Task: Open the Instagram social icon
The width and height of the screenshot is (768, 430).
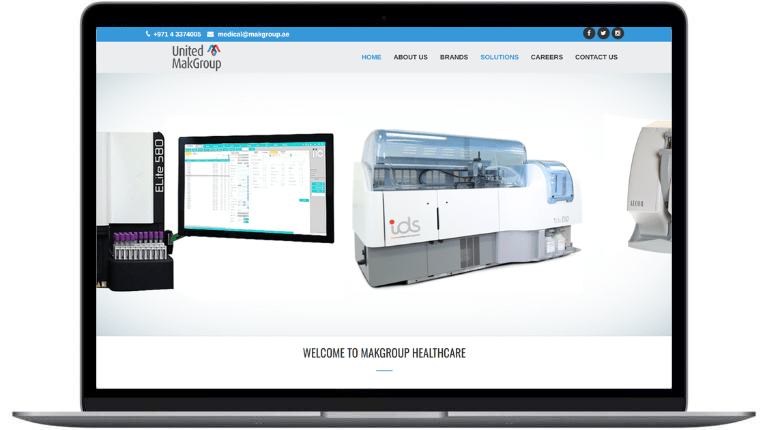Action: click(617, 33)
